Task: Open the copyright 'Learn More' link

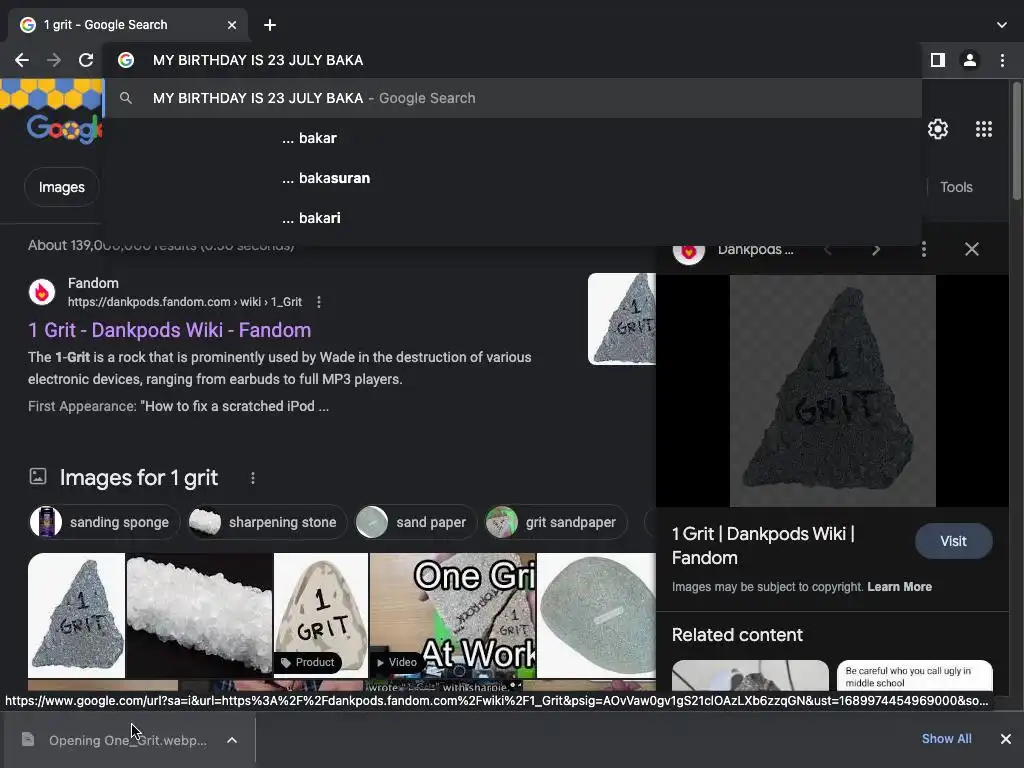Action: [899, 586]
